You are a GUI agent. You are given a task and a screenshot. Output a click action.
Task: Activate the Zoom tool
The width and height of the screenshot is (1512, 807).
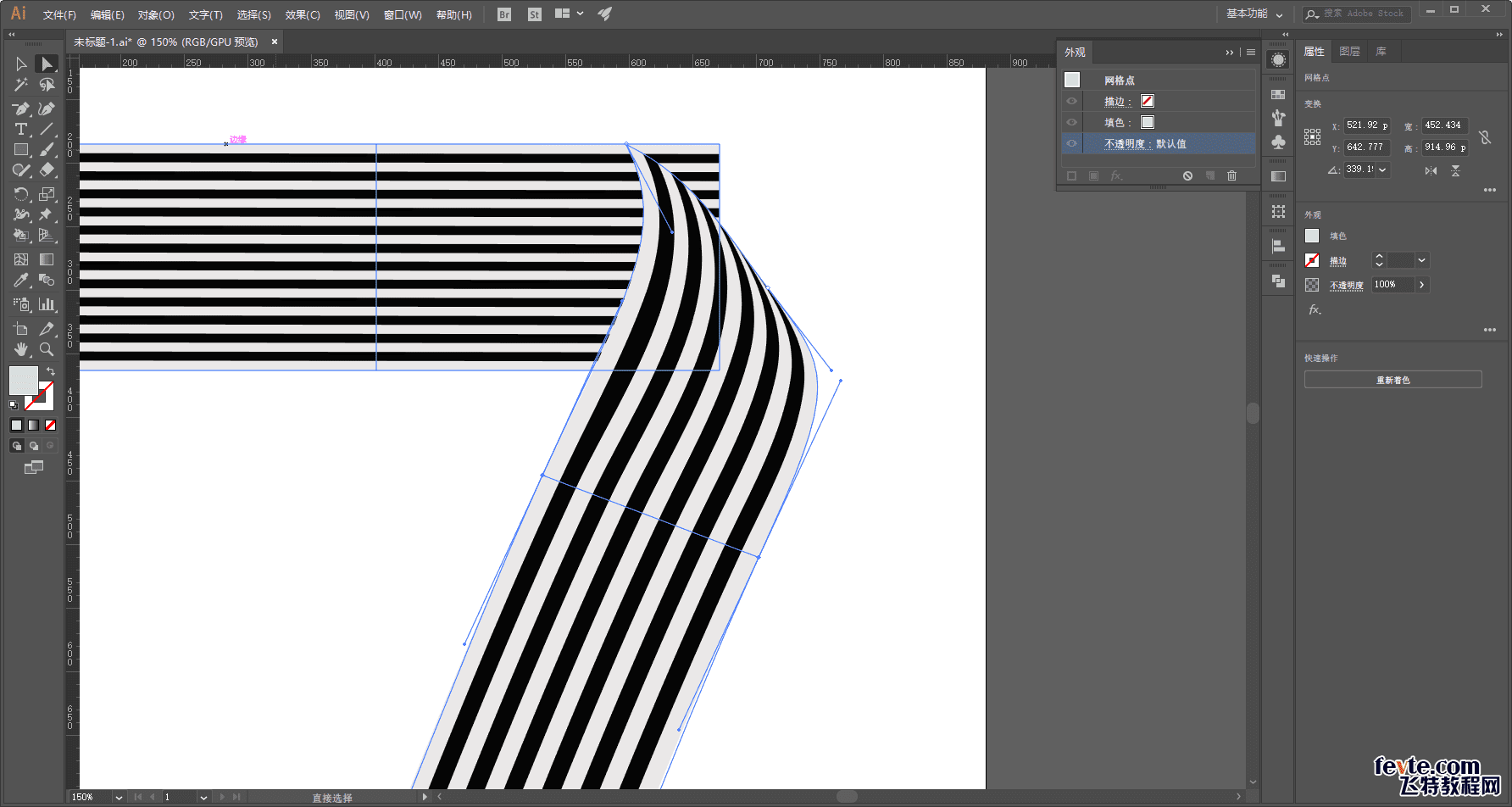pos(47,349)
